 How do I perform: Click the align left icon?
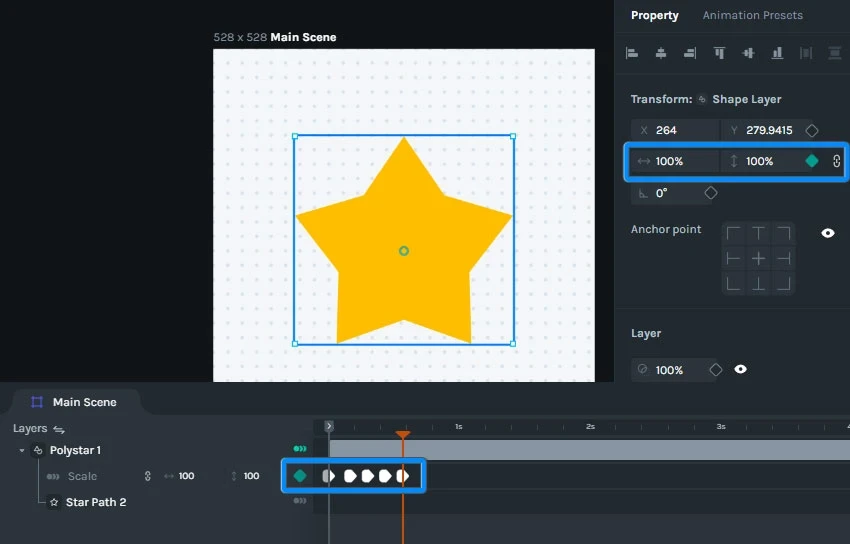point(632,53)
